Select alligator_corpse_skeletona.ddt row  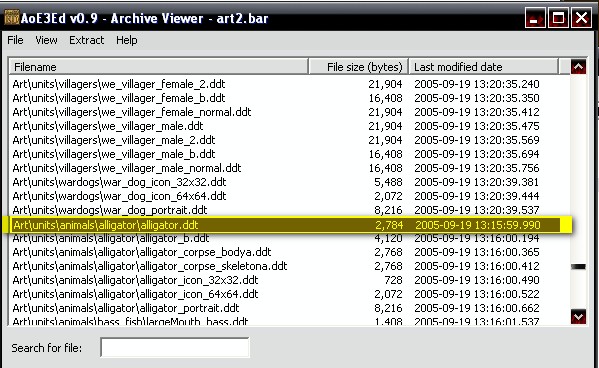pyautogui.click(x=289, y=266)
